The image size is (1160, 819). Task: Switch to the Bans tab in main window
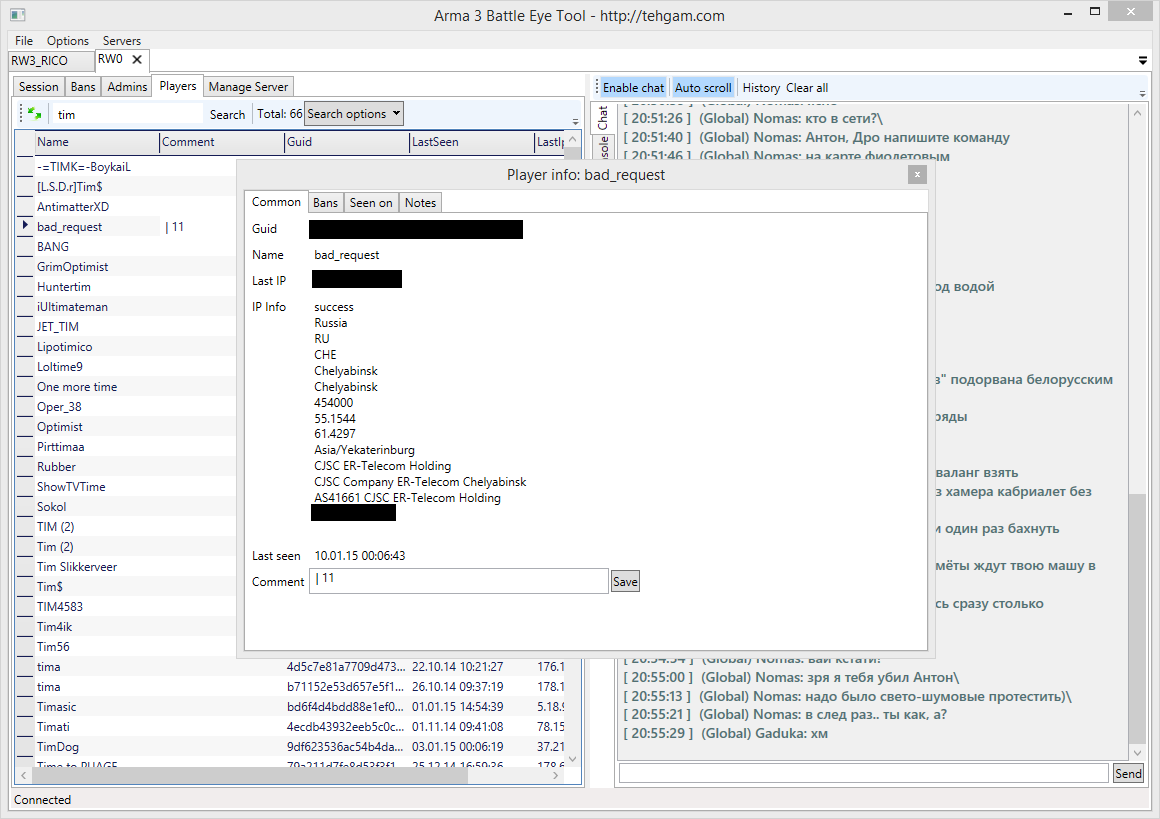(x=83, y=87)
